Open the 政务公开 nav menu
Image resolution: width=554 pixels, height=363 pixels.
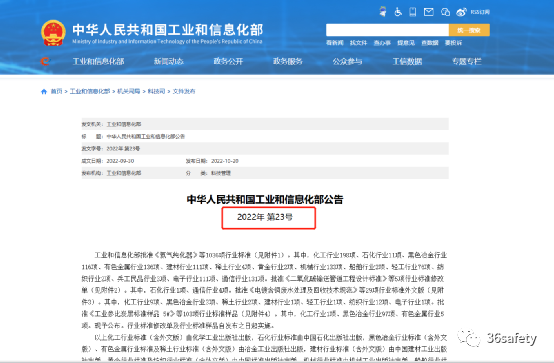click(x=228, y=62)
